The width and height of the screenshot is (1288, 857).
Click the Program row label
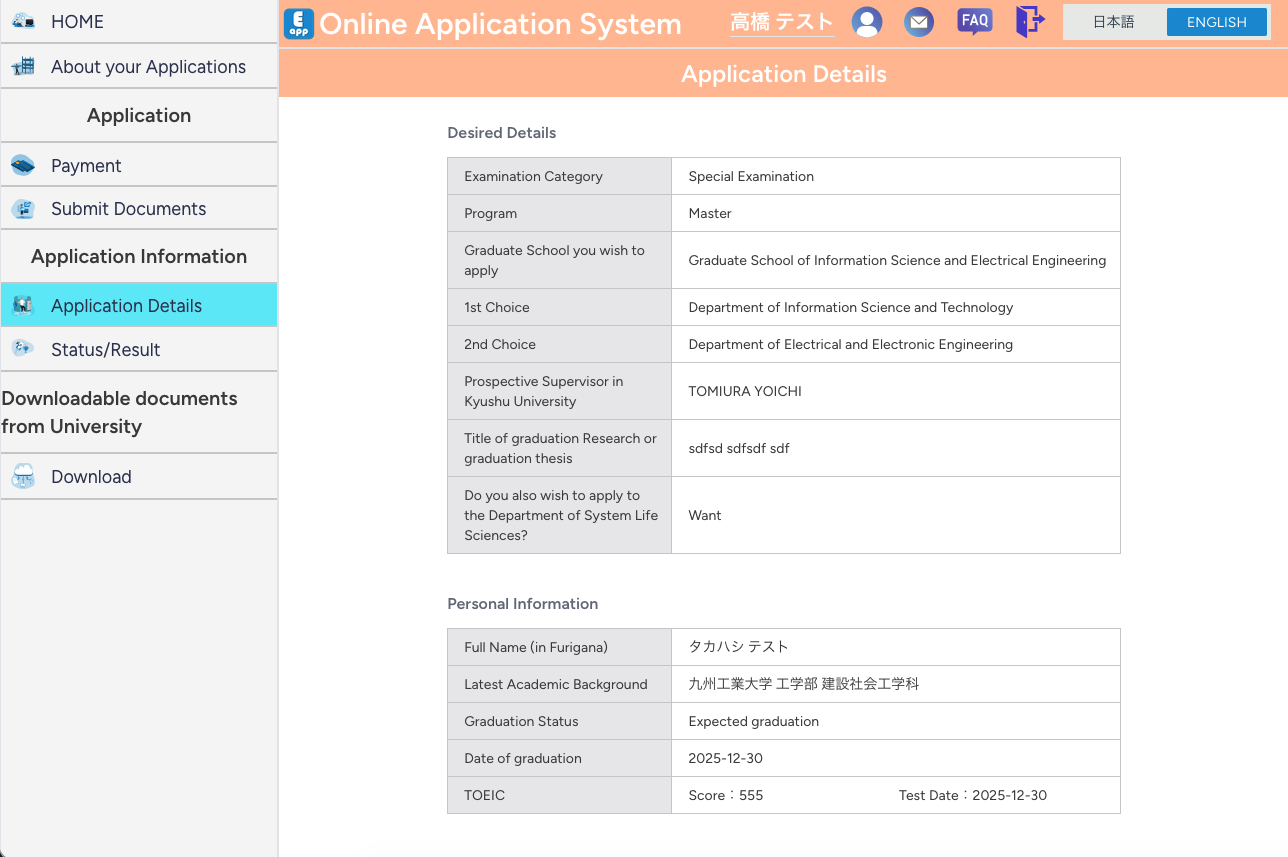tap(491, 213)
